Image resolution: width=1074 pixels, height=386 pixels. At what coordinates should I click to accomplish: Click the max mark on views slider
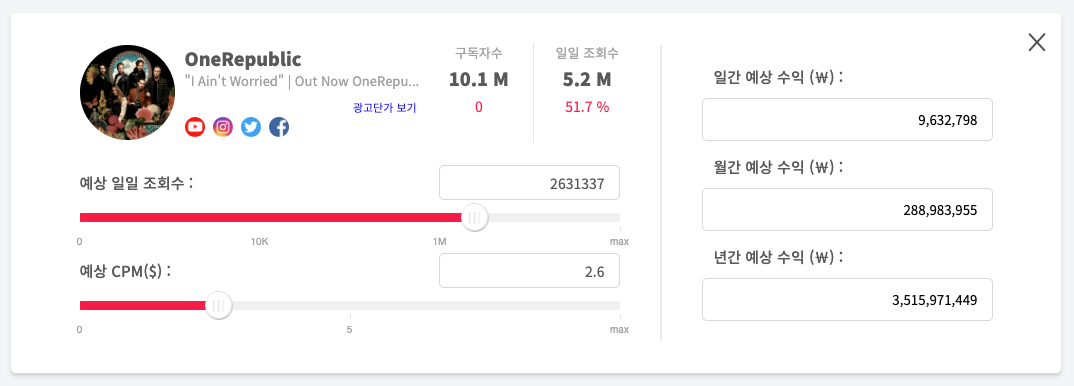pos(619,242)
